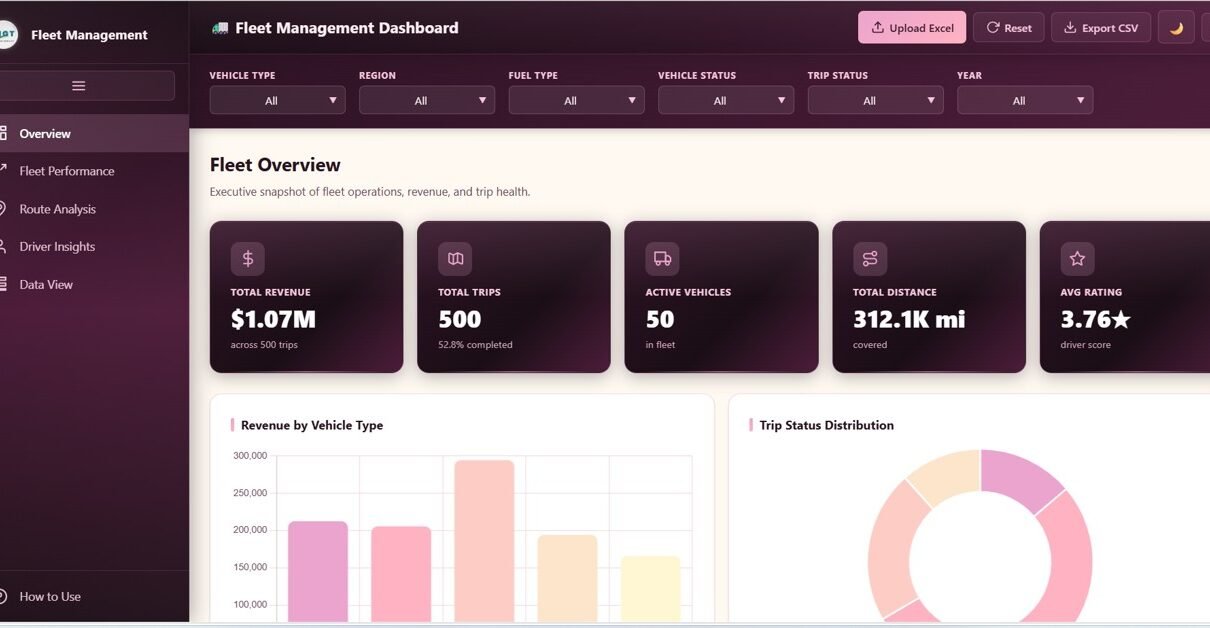
Task: Toggle dark mode with the moon button
Action: pos(1176,28)
